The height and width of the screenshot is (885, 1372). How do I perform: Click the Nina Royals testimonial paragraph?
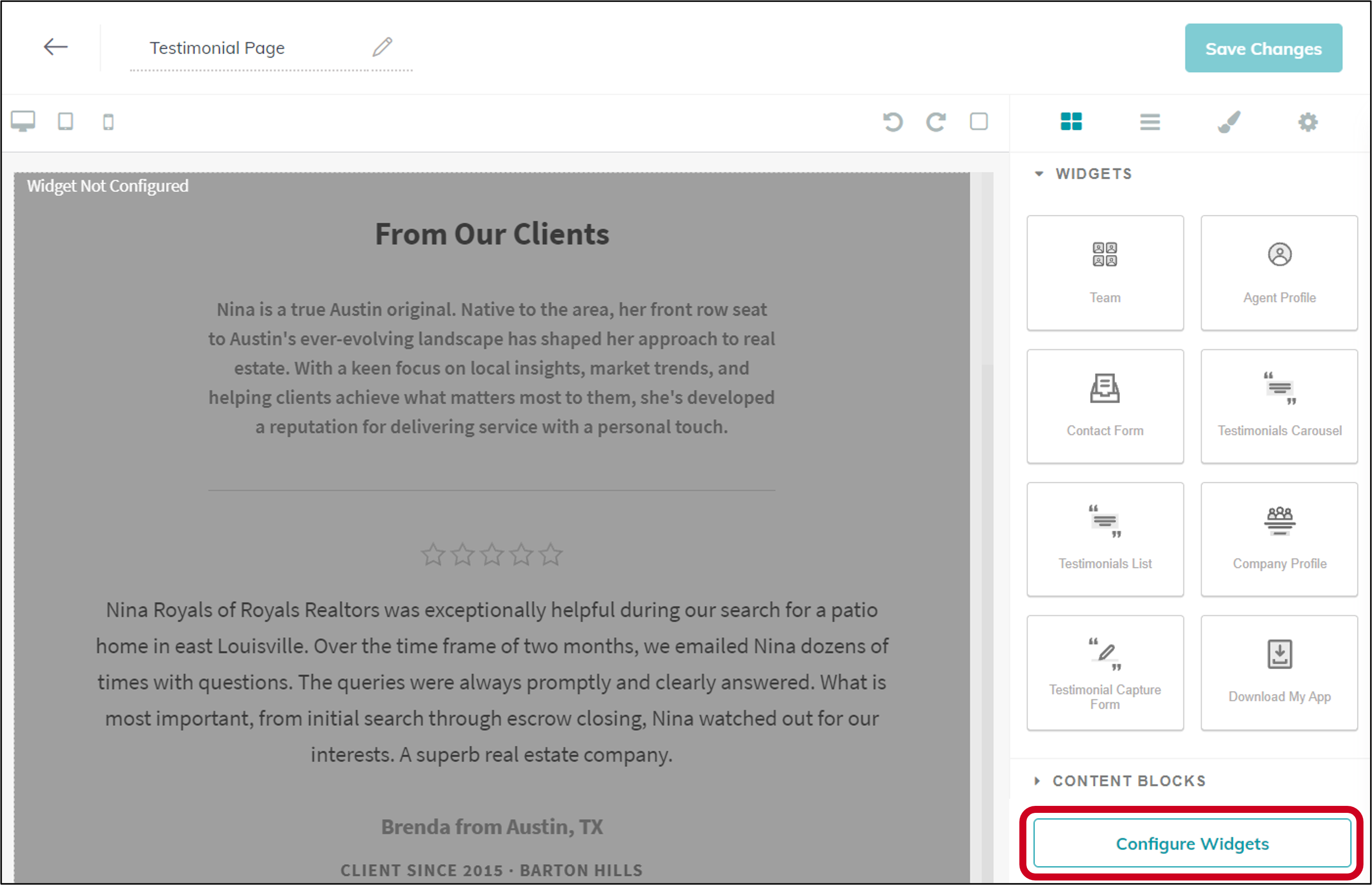492,682
